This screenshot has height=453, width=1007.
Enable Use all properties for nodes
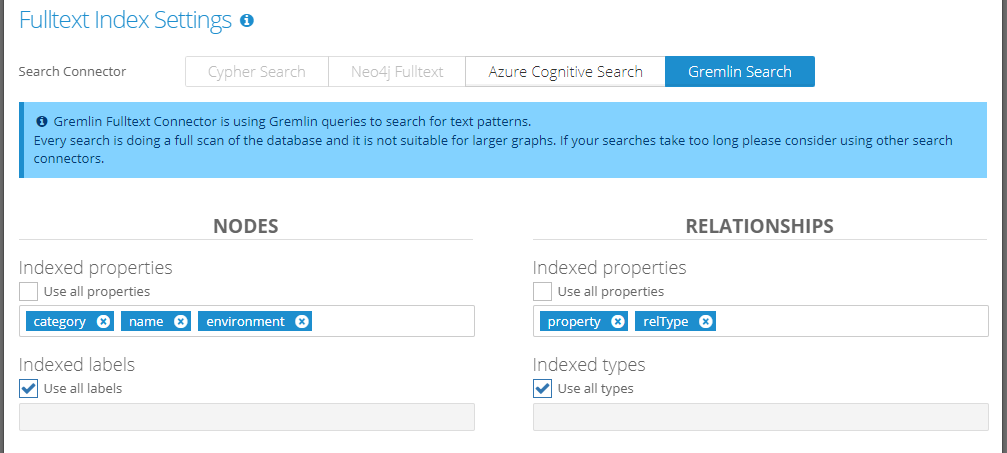(29, 291)
